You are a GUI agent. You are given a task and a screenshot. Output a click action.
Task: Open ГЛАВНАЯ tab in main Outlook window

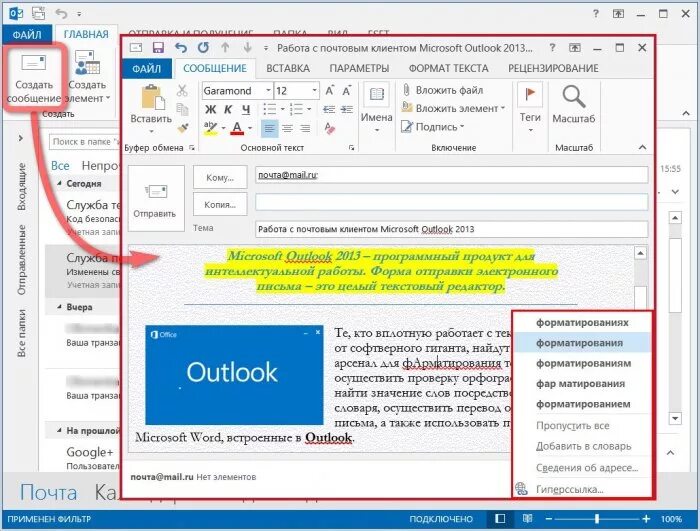click(x=86, y=34)
